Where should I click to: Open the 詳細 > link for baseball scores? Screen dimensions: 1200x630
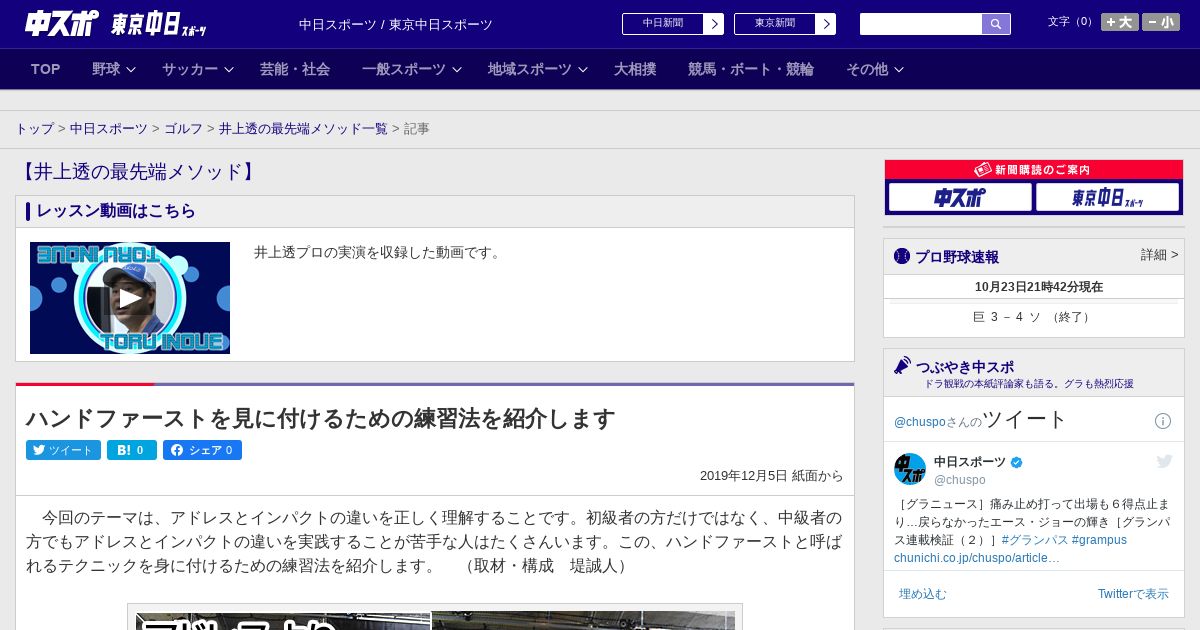tap(1159, 255)
